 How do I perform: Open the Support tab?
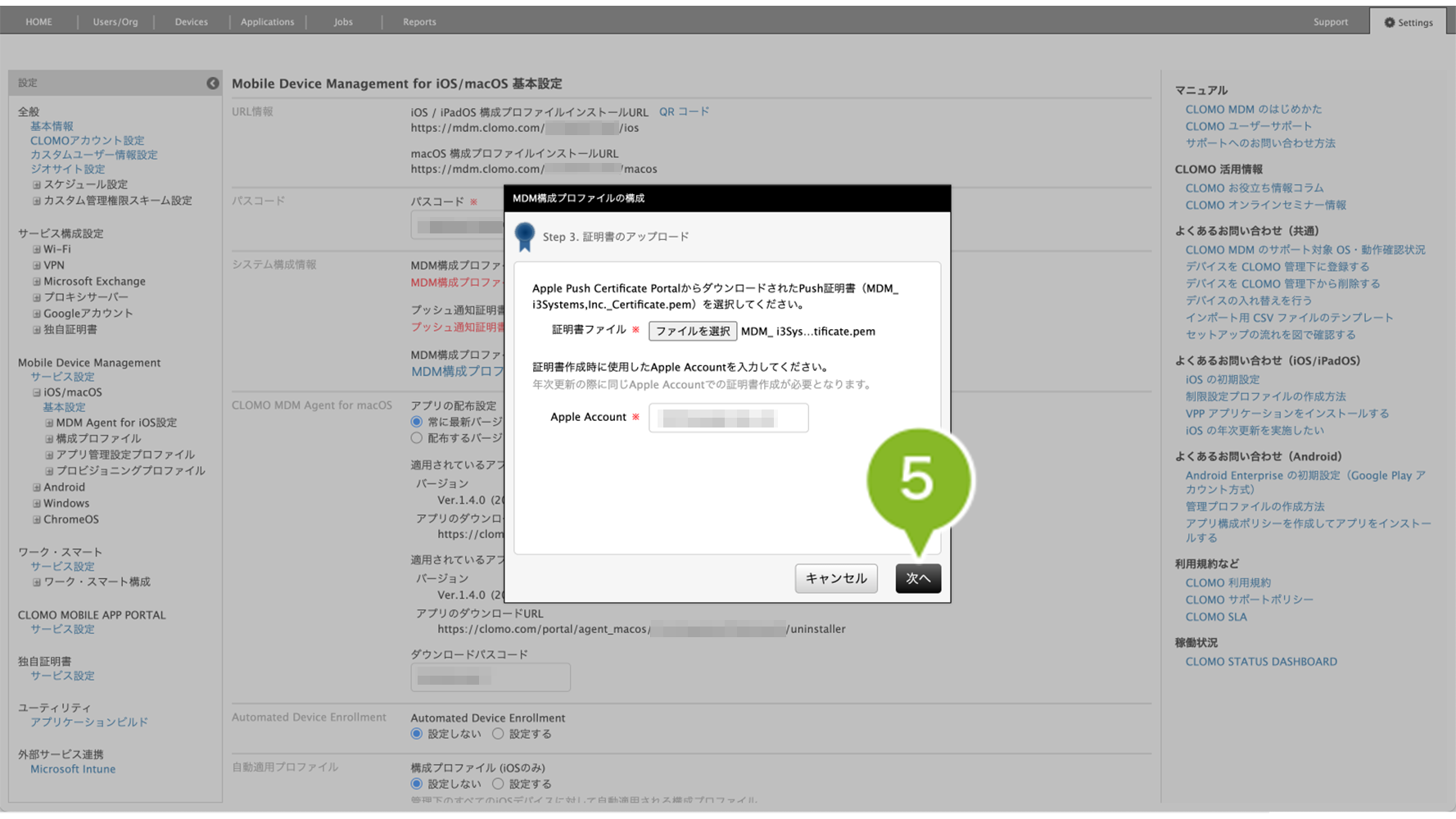[1331, 22]
